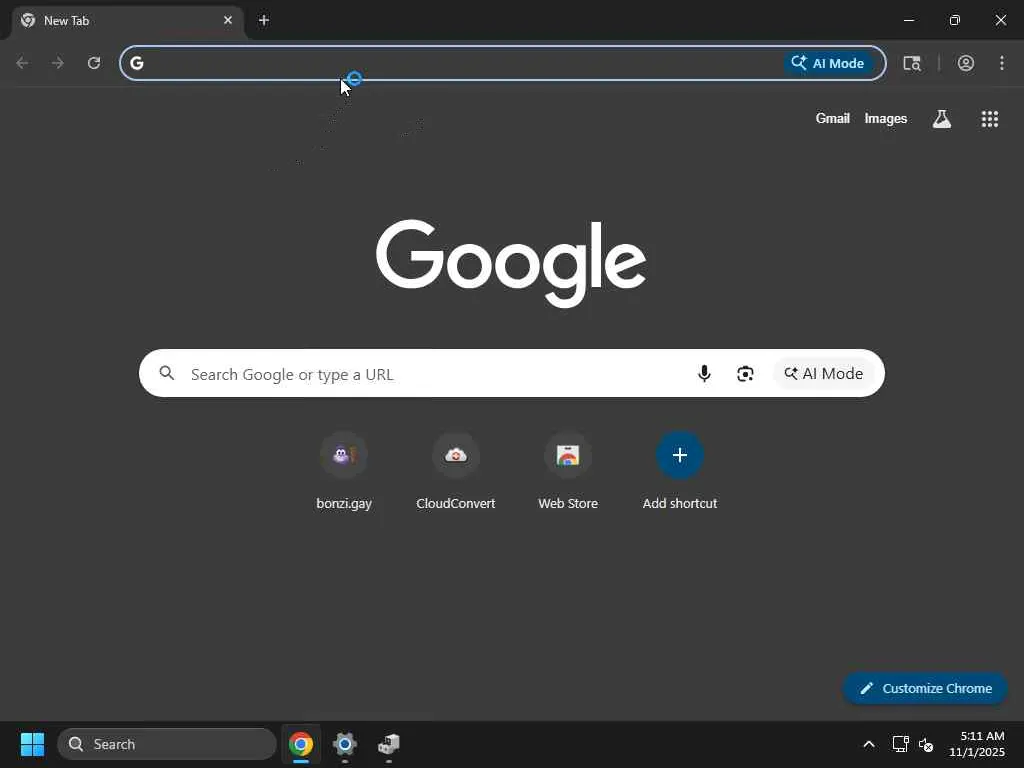
Task: Restore down the Chrome window
Action: click(955, 20)
